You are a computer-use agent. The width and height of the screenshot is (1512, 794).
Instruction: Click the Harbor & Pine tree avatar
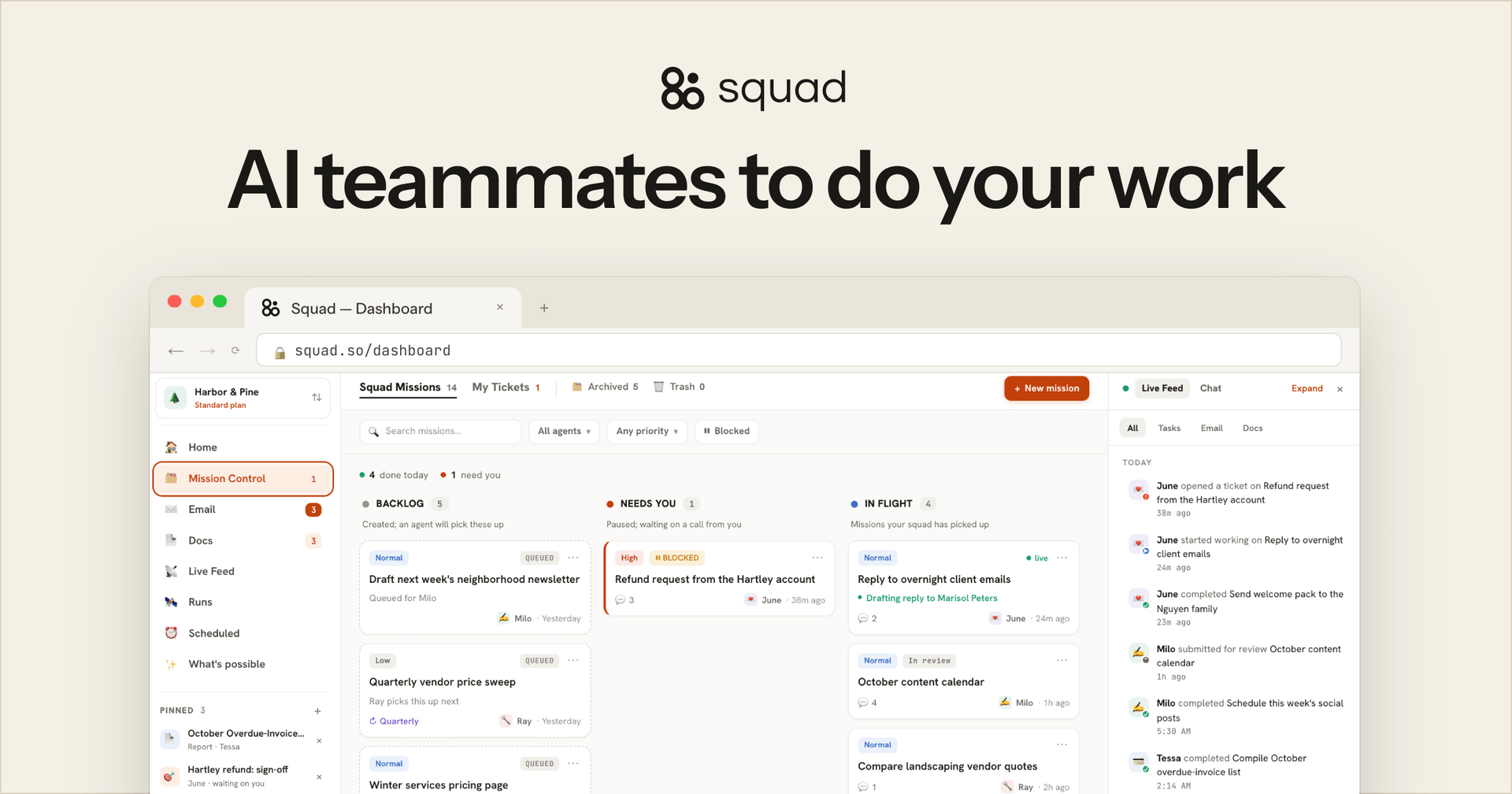pos(175,398)
